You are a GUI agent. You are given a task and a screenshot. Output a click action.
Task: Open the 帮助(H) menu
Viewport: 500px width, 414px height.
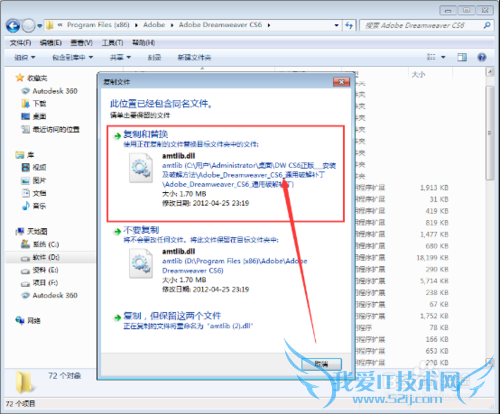(x=144, y=43)
